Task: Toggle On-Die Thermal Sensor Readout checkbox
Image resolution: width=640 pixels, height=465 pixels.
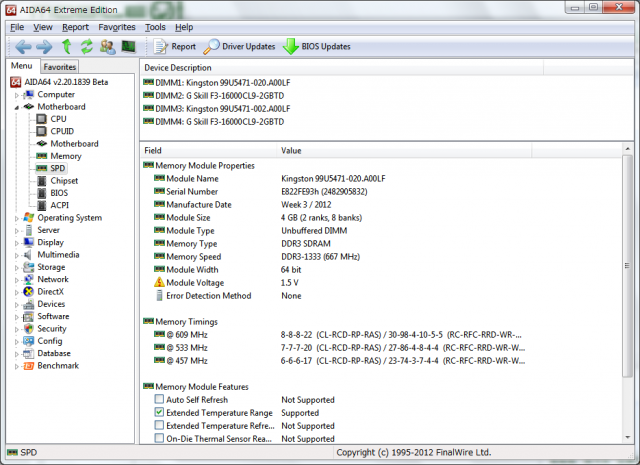Action: 159,438
